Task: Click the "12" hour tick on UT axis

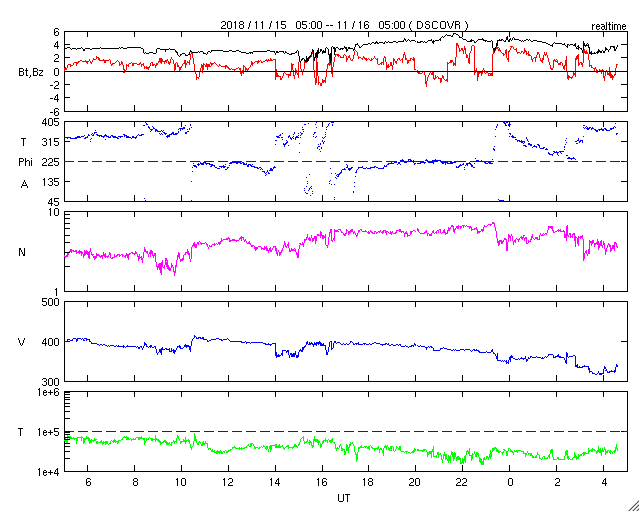Action: coord(228,482)
